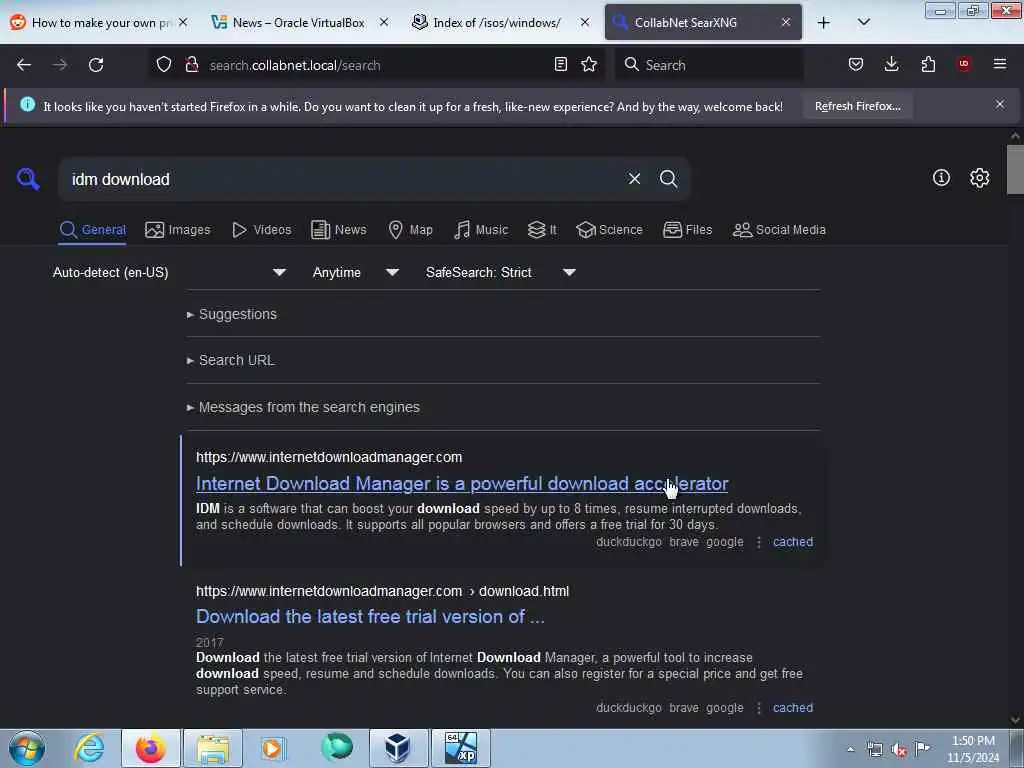Switch to the Images category
This screenshot has height=768, width=1024.
[178, 230]
